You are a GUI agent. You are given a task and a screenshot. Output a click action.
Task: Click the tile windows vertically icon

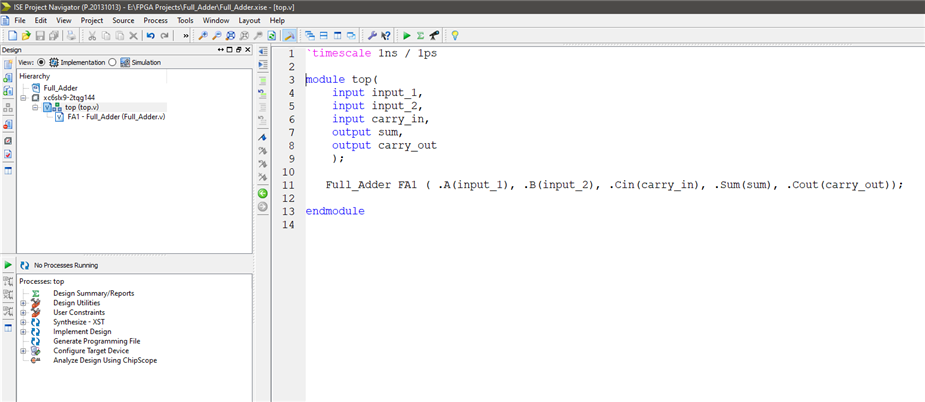pyautogui.click(x=338, y=35)
